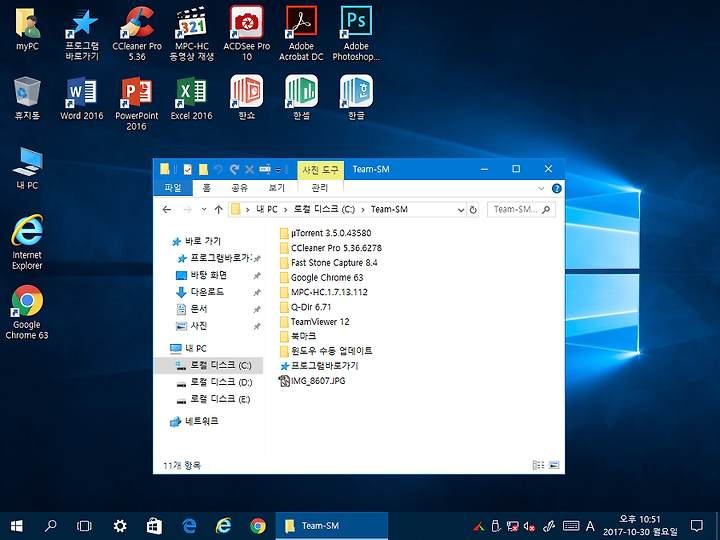Open the 파일 ribbon menu

pyautogui.click(x=173, y=187)
